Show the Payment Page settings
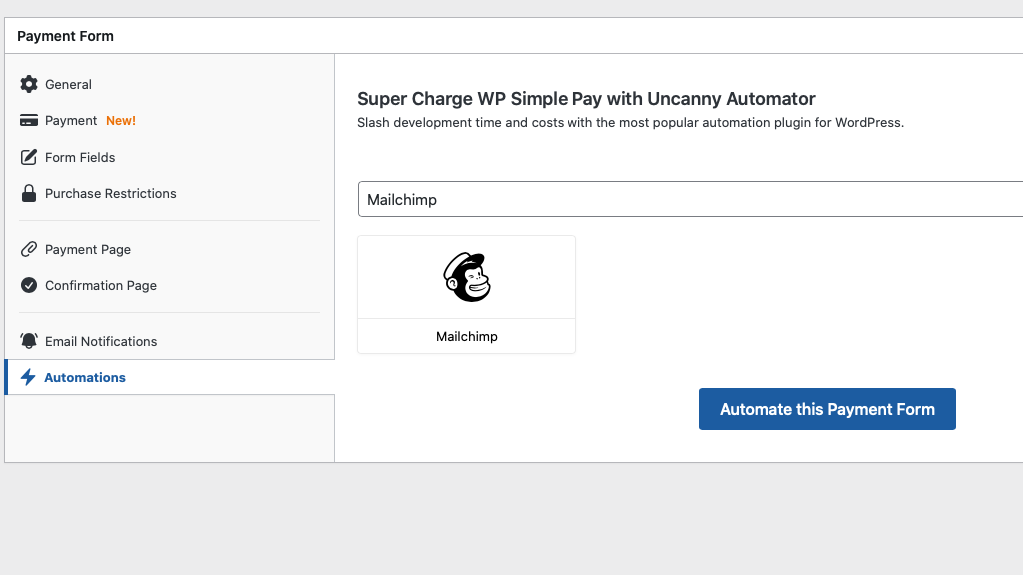The height and width of the screenshot is (575, 1023). (88, 250)
